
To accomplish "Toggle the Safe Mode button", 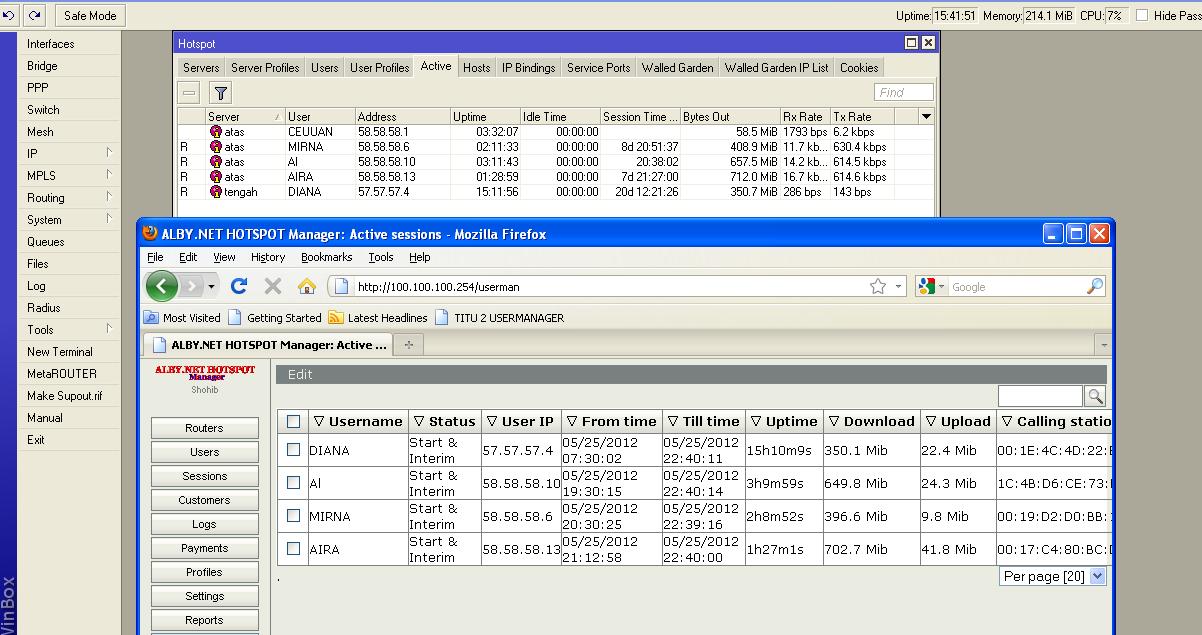I will (89, 15).
